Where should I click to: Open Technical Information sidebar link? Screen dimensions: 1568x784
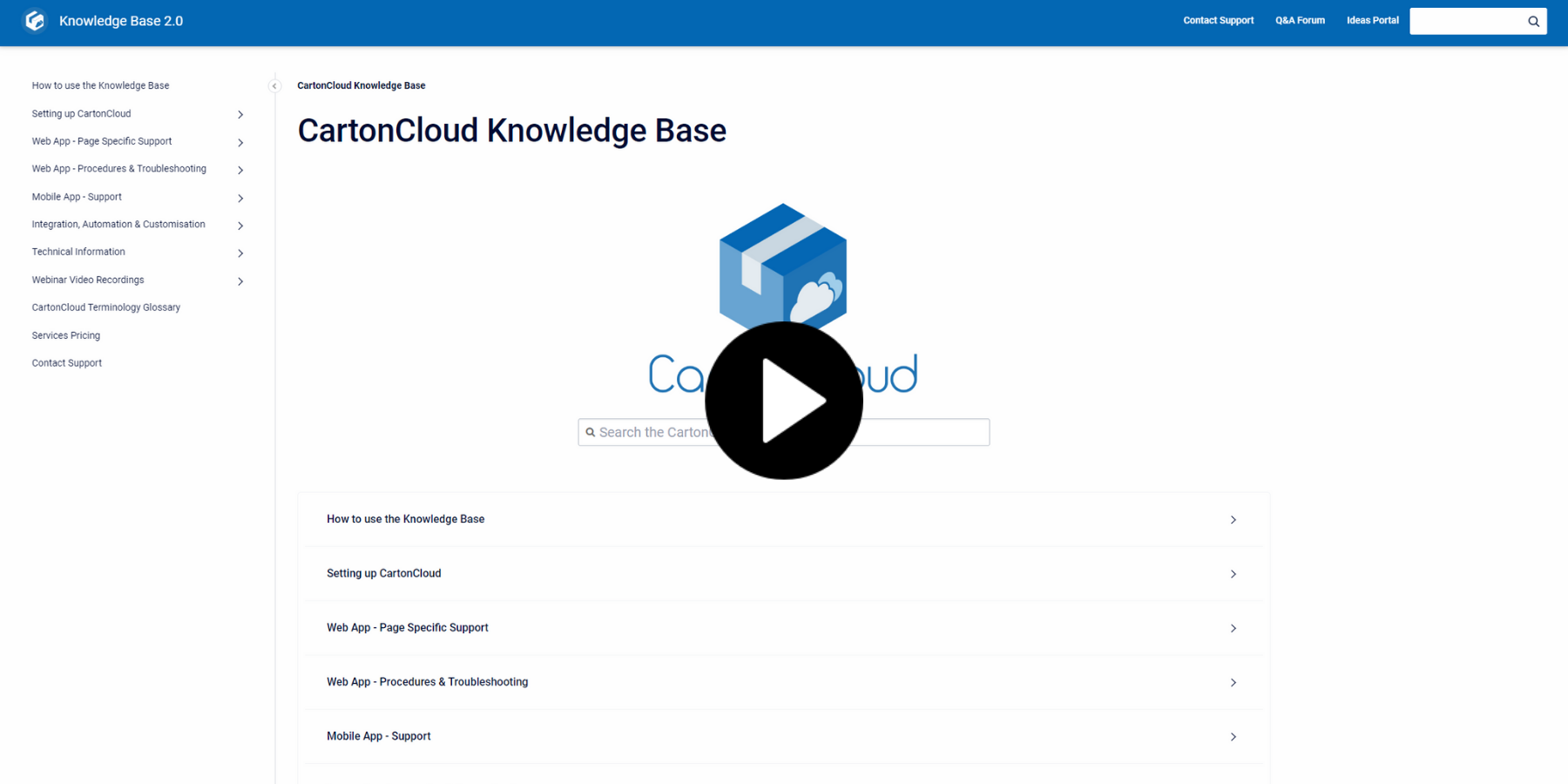(78, 252)
